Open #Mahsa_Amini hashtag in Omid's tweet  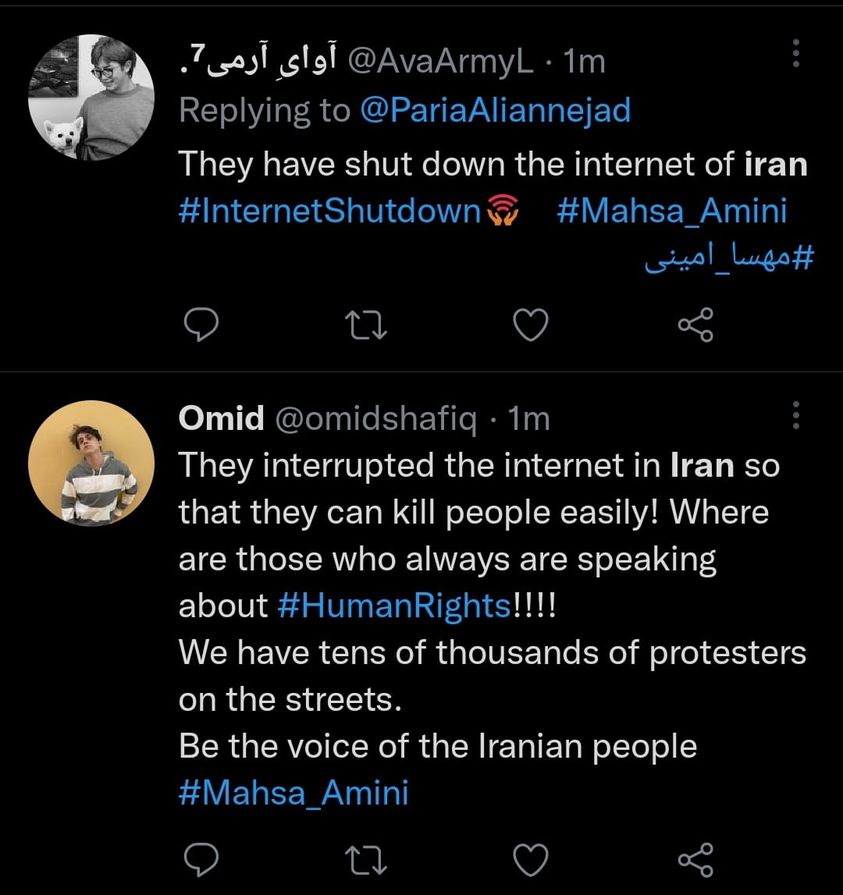(294, 794)
